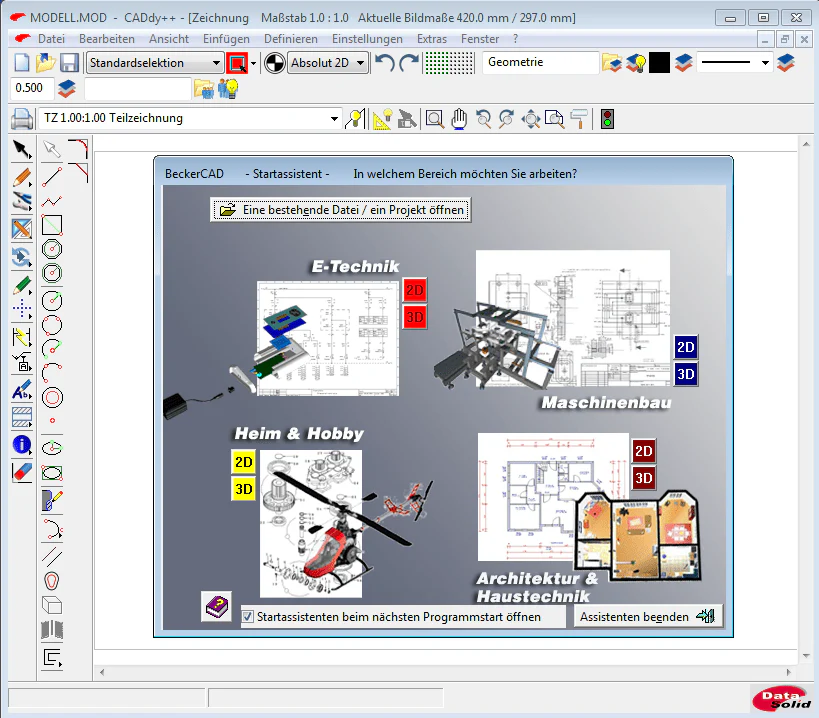Click the traffic light icon
The width and height of the screenshot is (819, 718).
607,119
